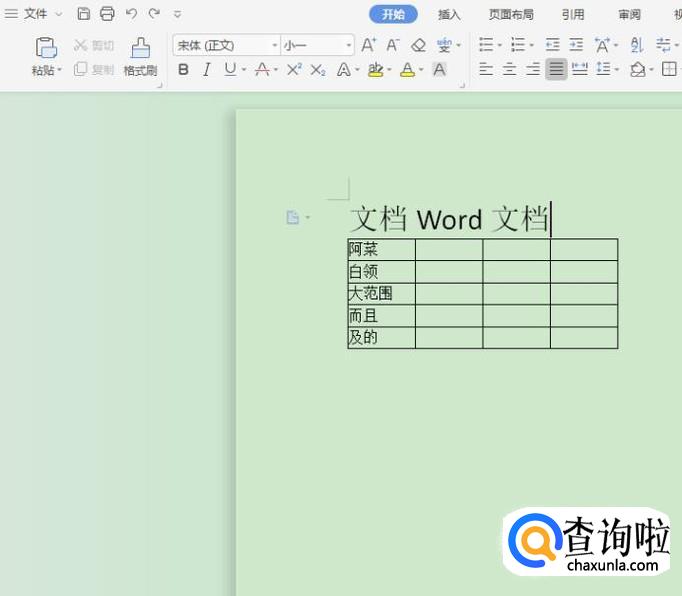Click the show paragraph marks icon
682x596 pixels.
(x=664, y=44)
